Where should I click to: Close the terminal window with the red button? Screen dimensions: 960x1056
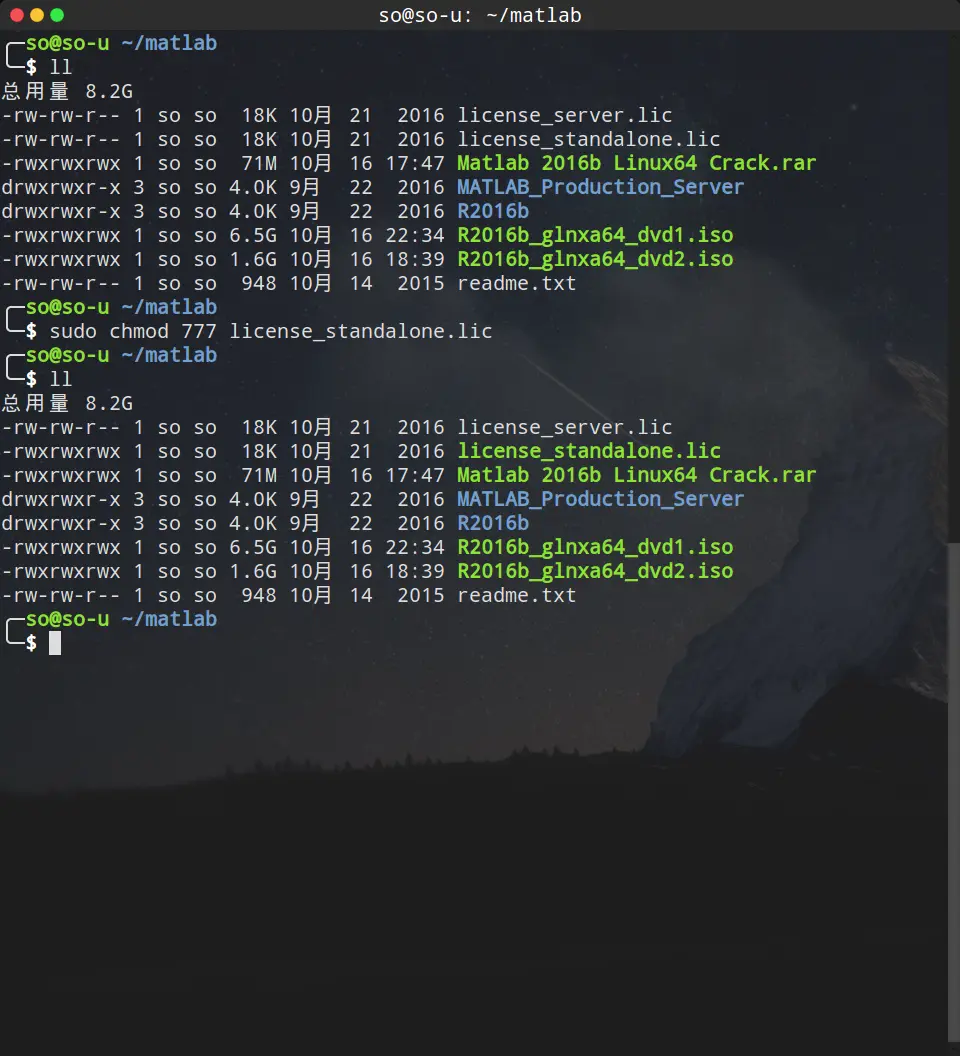click(x=17, y=15)
